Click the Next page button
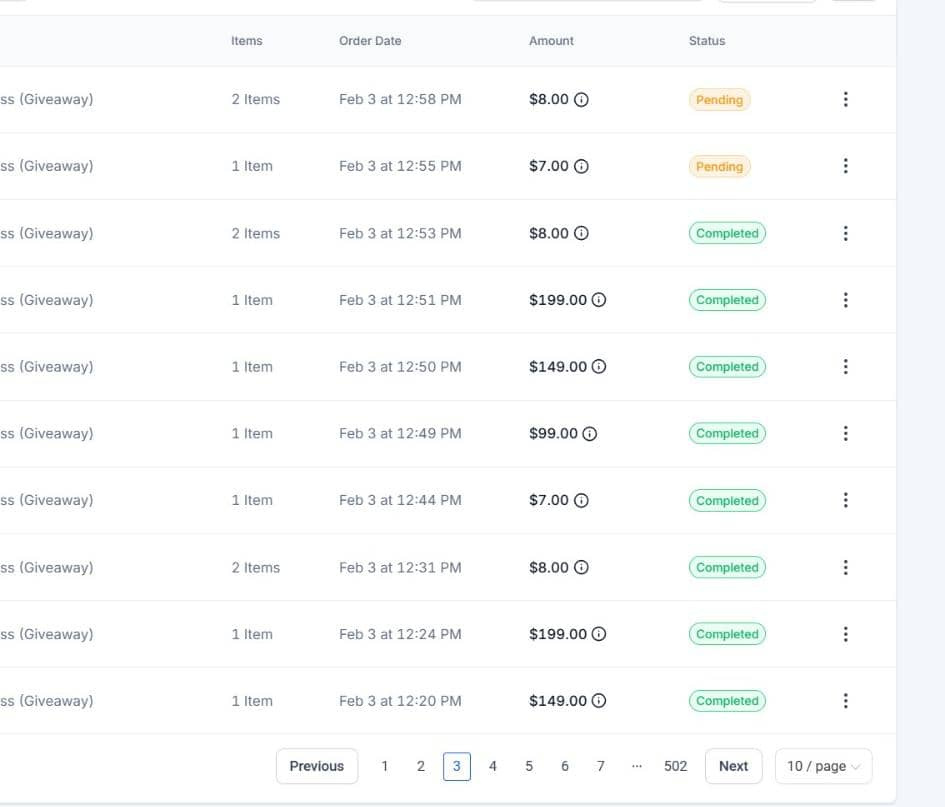 pos(733,766)
